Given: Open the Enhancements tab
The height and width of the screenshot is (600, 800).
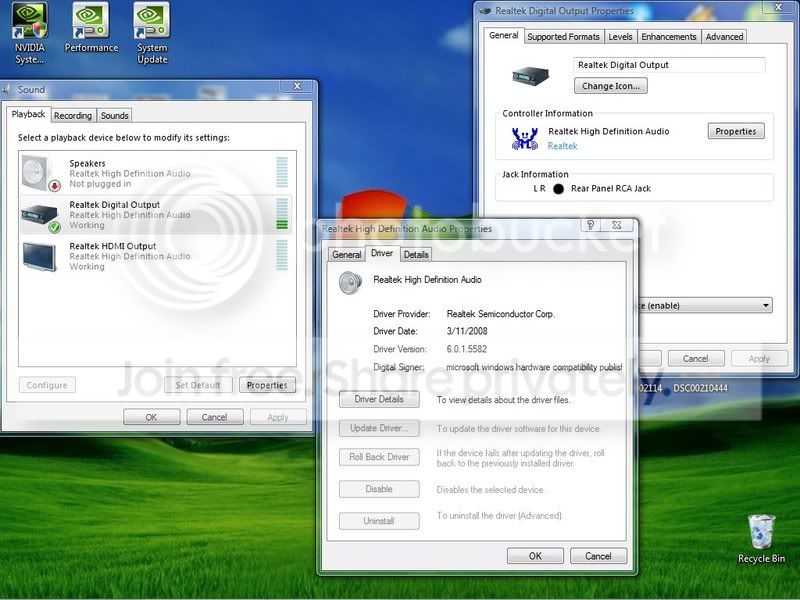Looking at the screenshot, I should (668, 37).
